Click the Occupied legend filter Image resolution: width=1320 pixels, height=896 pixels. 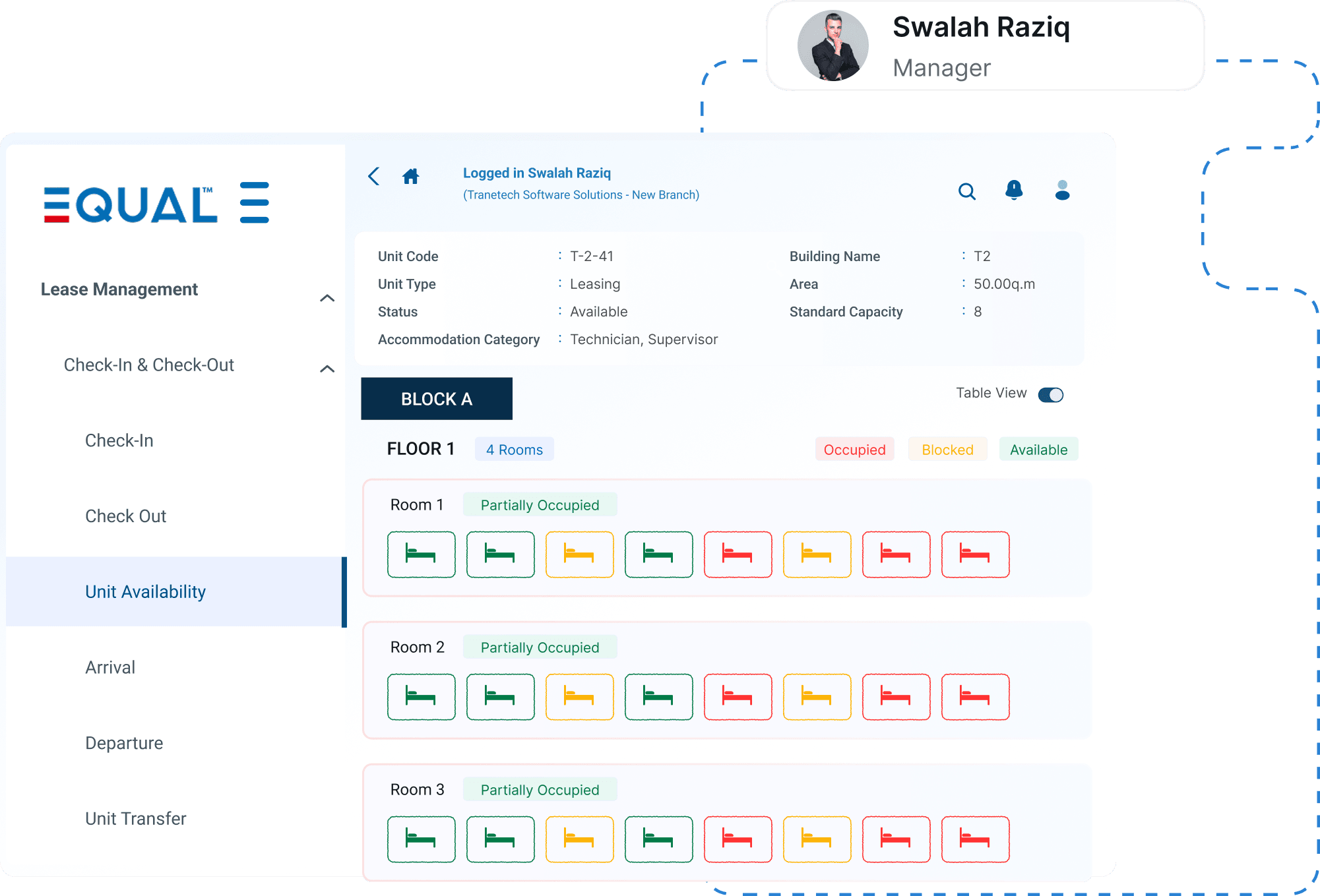tap(854, 450)
